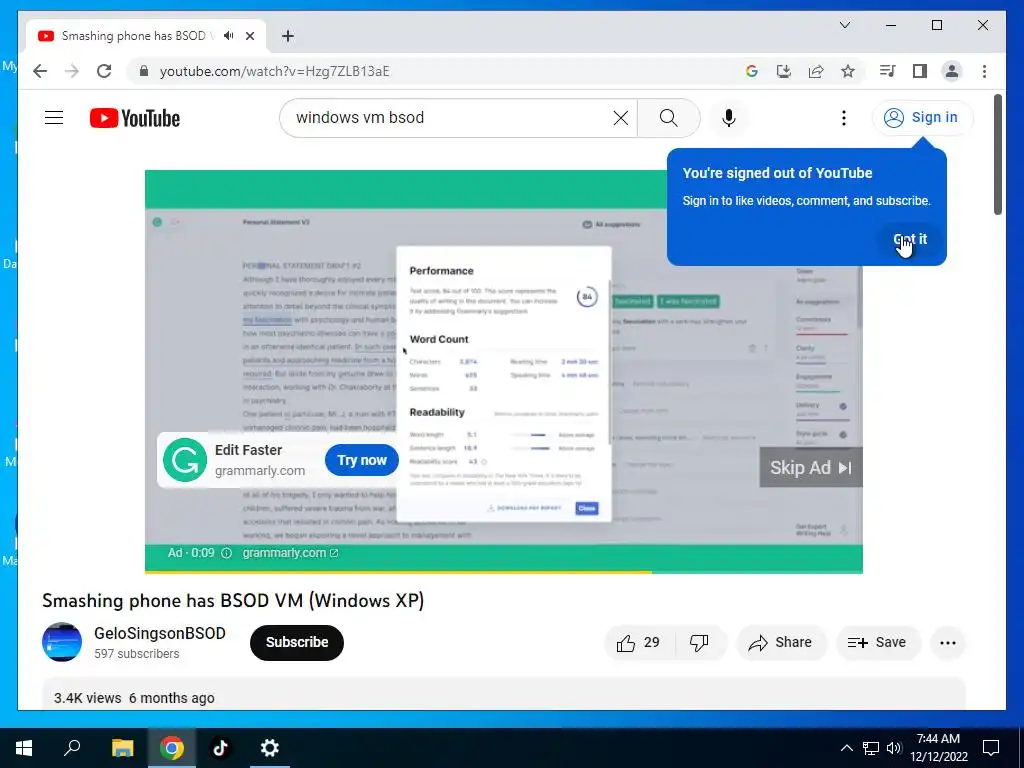Screen dimensions: 1024x768
Task: Bookmark this page with the star
Action: [848, 71]
